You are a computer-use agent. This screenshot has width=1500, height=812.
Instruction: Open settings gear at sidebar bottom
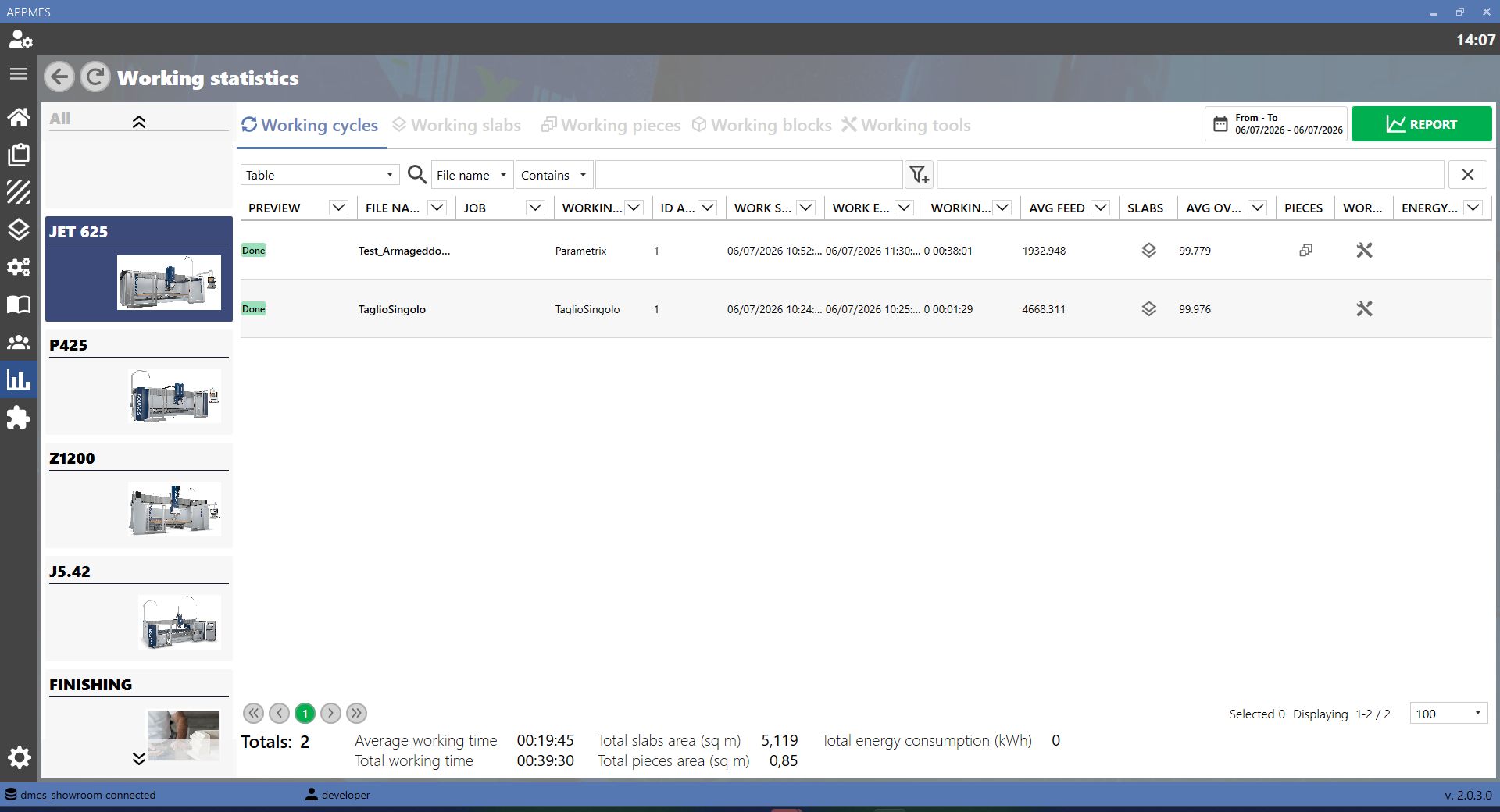[x=19, y=757]
